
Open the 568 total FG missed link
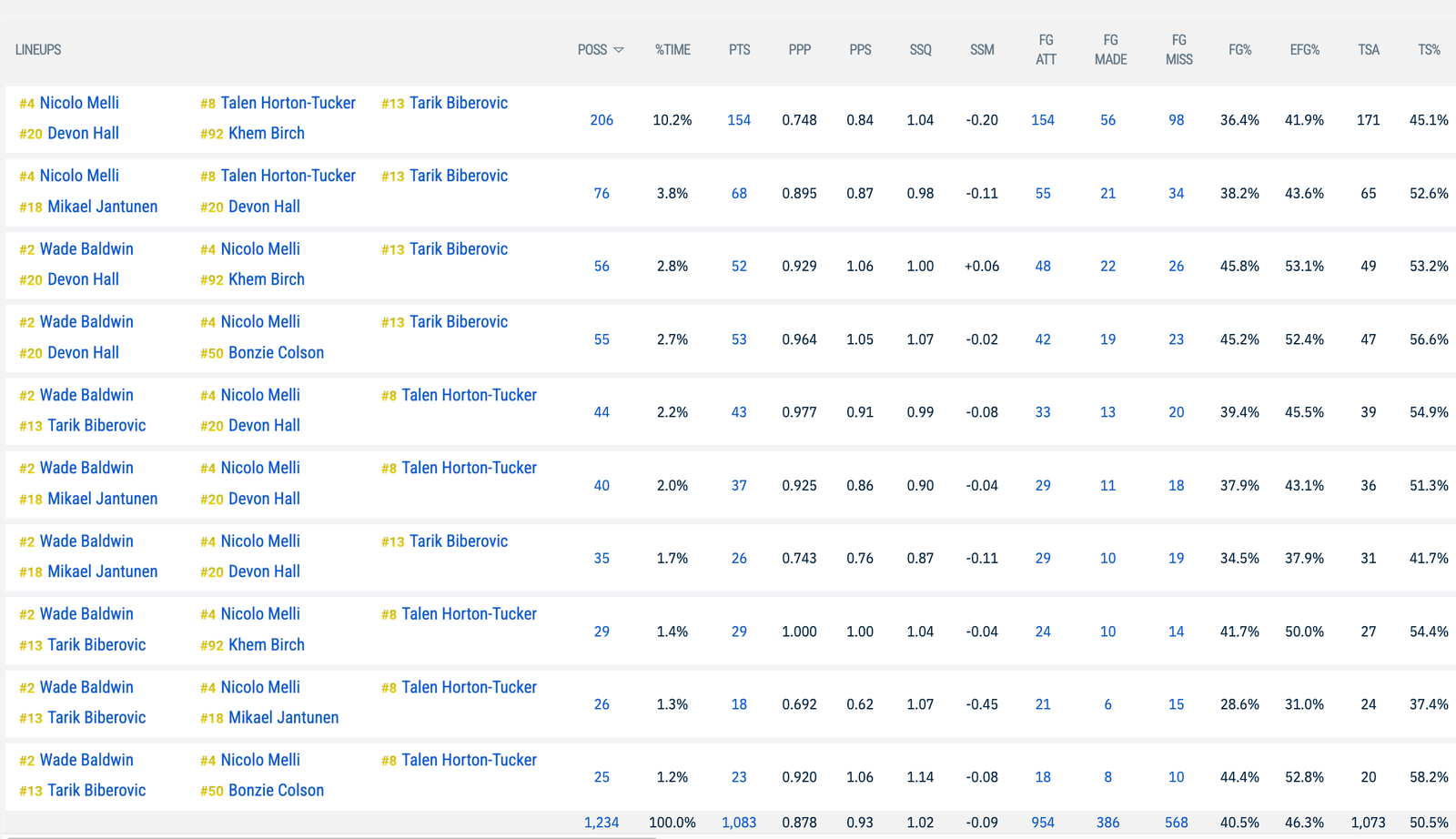(1177, 823)
